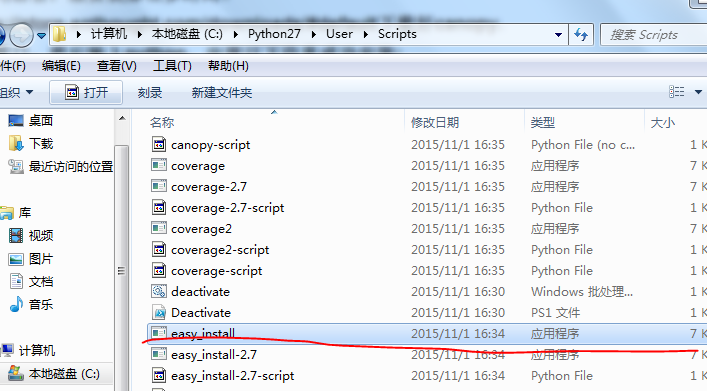Go to User in breadcrumb path

[x=340, y=34]
